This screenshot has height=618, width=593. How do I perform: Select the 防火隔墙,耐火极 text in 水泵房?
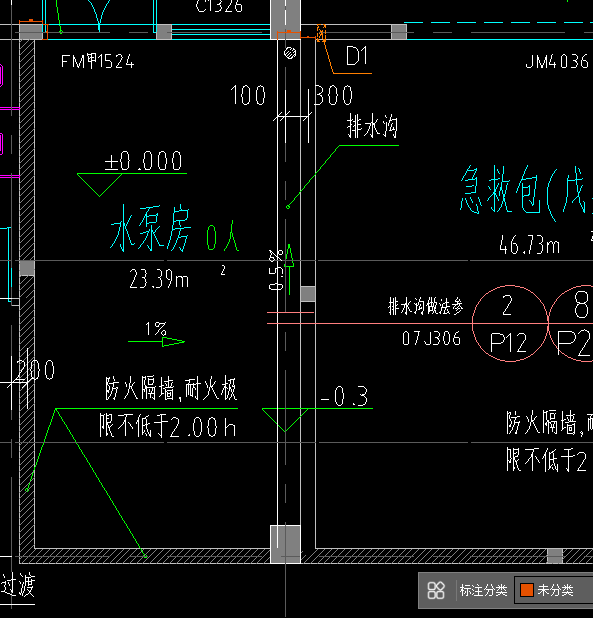[171, 389]
